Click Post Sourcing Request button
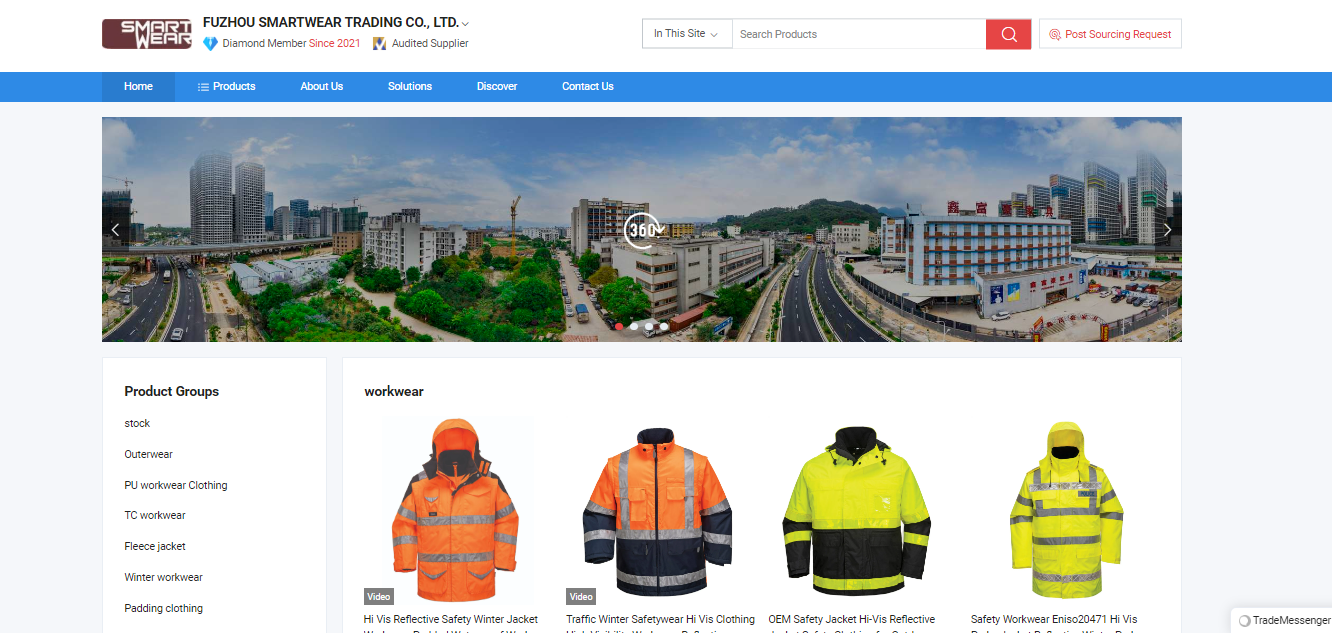Viewport: 1332px width, 633px height. (x=1110, y=34)
